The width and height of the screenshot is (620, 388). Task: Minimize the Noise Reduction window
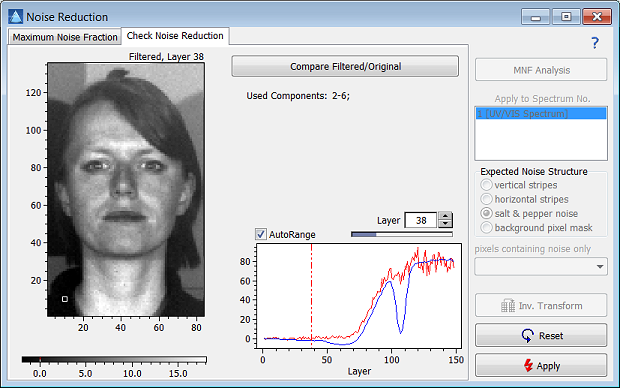[536, 17]
